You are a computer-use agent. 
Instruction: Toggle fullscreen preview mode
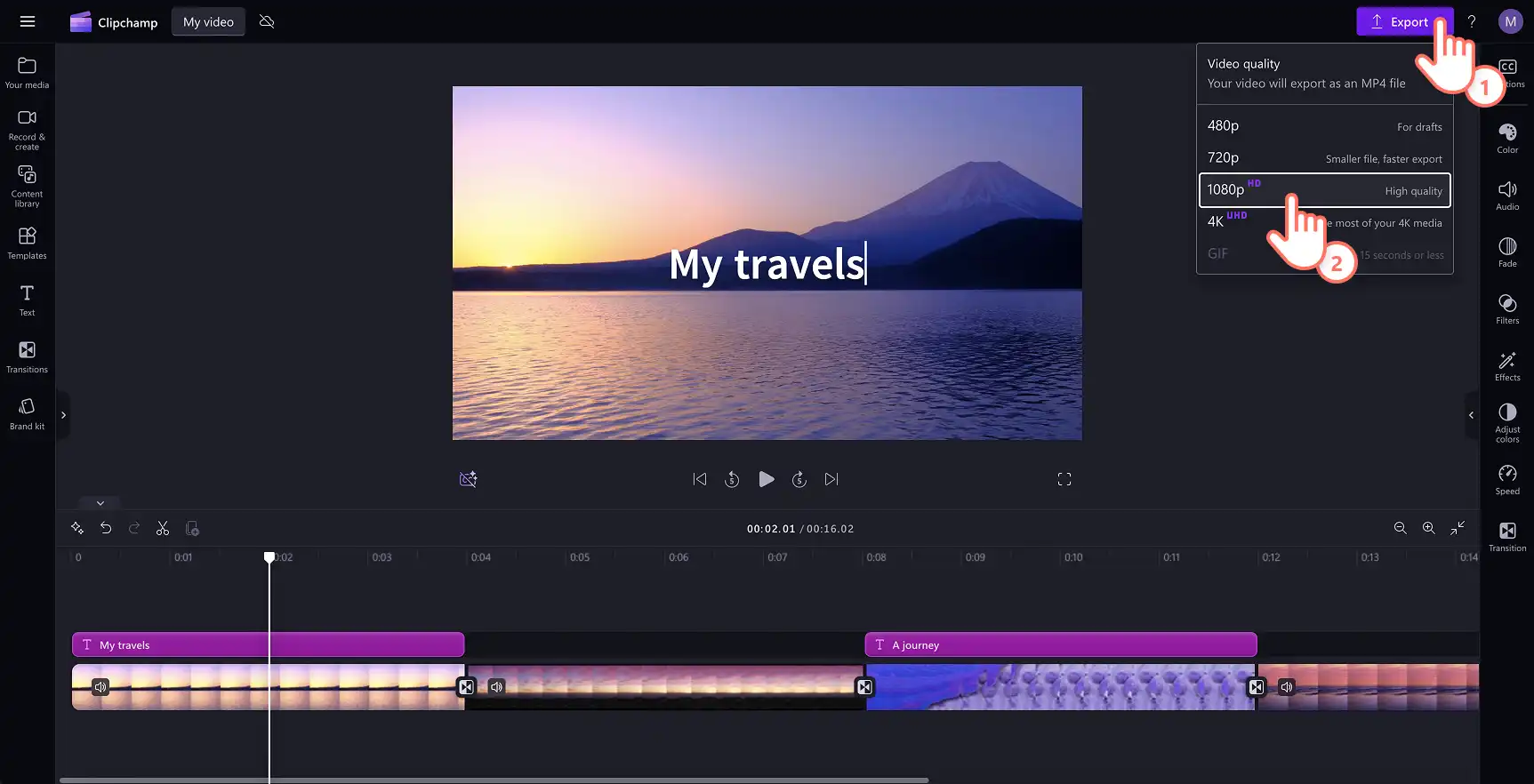pos(1064,479)
